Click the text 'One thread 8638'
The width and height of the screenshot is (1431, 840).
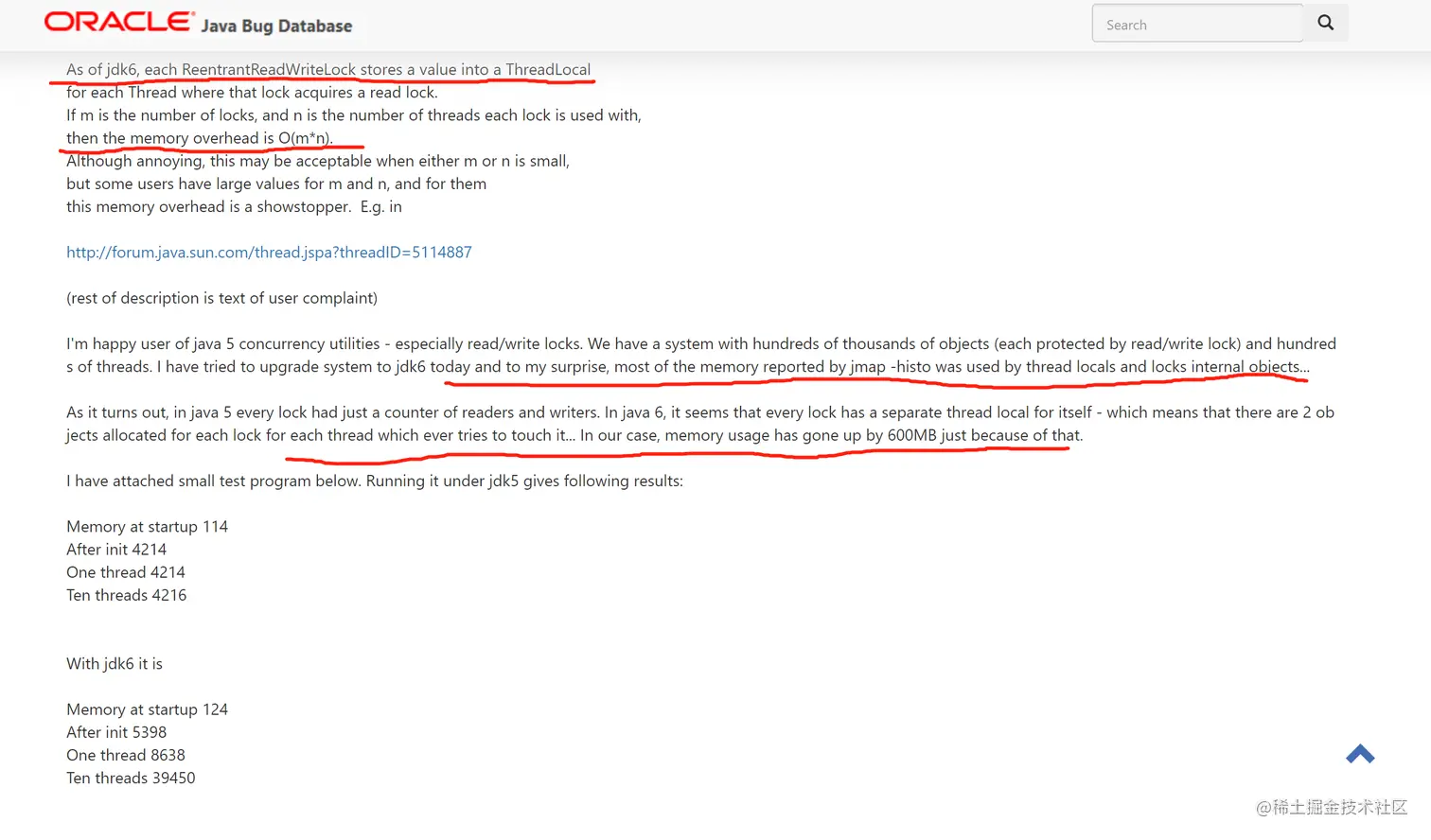(126, 754)
